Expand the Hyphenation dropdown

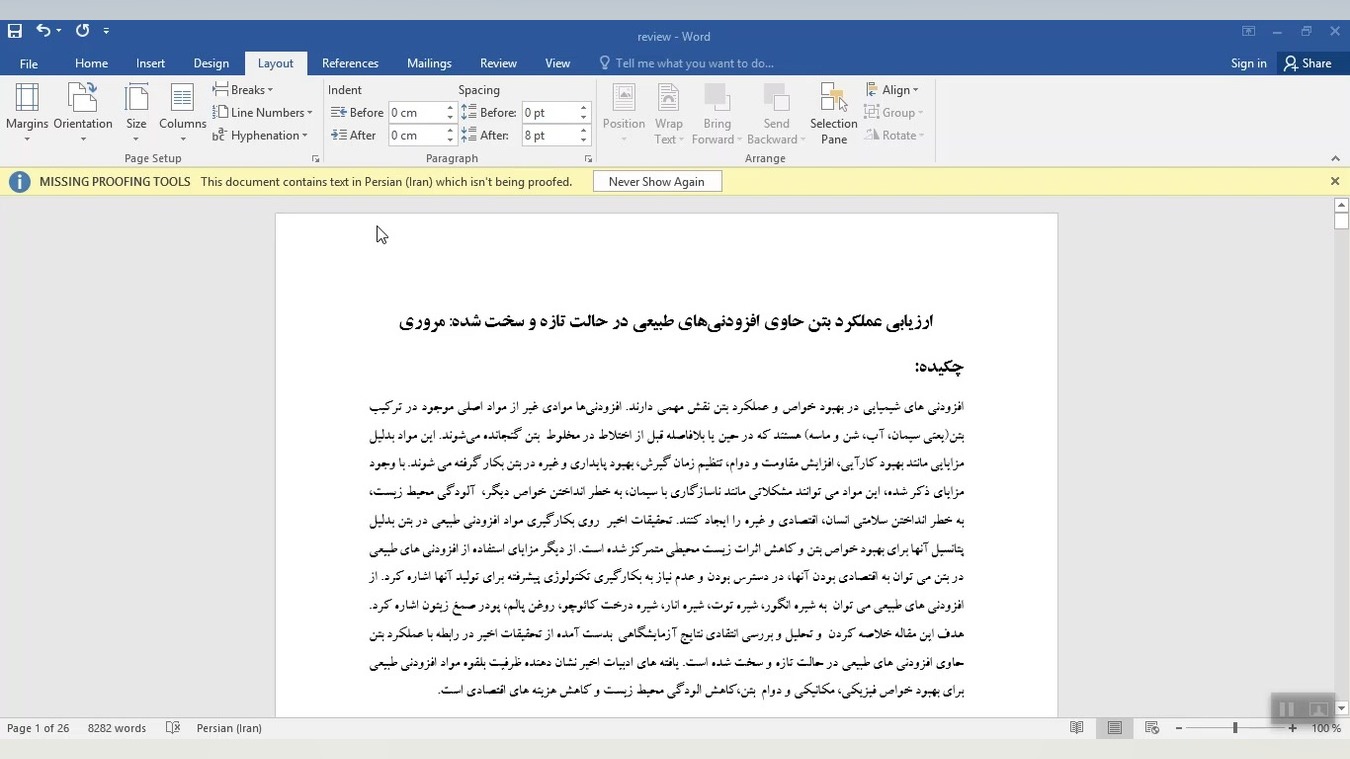(x=260, y=136)
